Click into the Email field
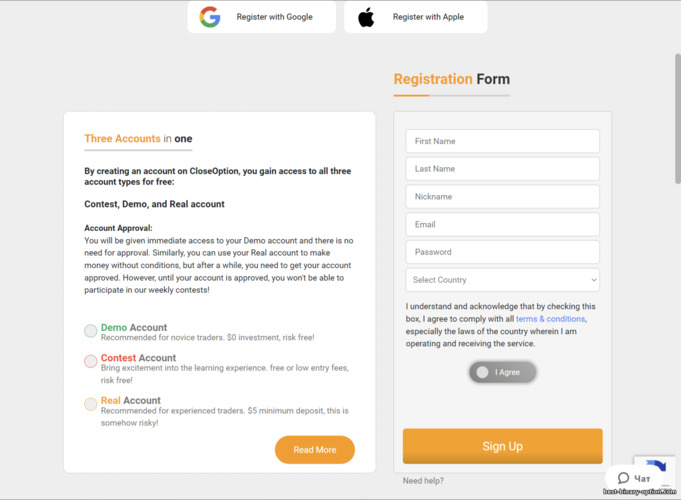The height and width of the screenshot is (500, 681). coord(502,224)
